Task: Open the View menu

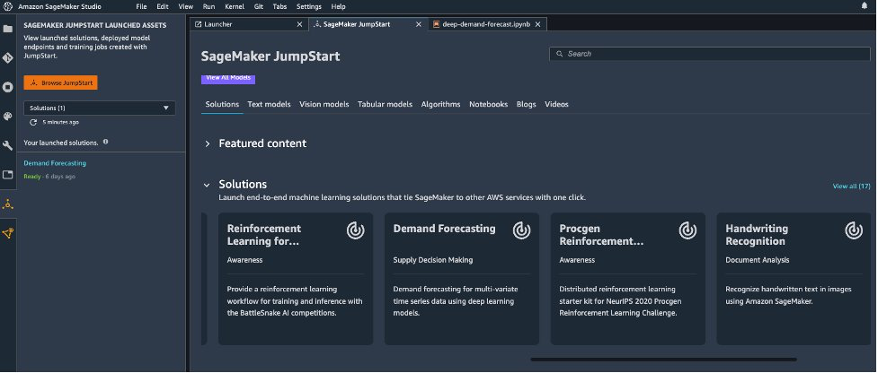Action: point(186,7)
